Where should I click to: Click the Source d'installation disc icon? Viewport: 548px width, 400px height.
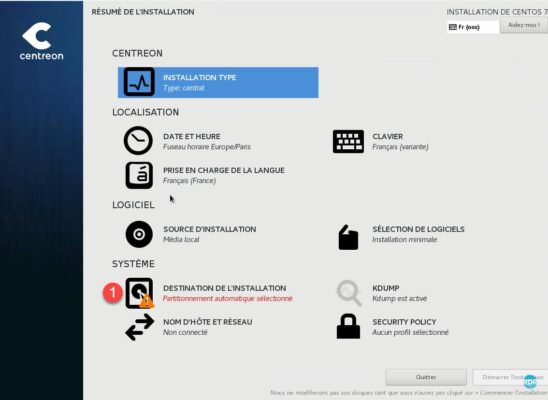coord(139,234)
